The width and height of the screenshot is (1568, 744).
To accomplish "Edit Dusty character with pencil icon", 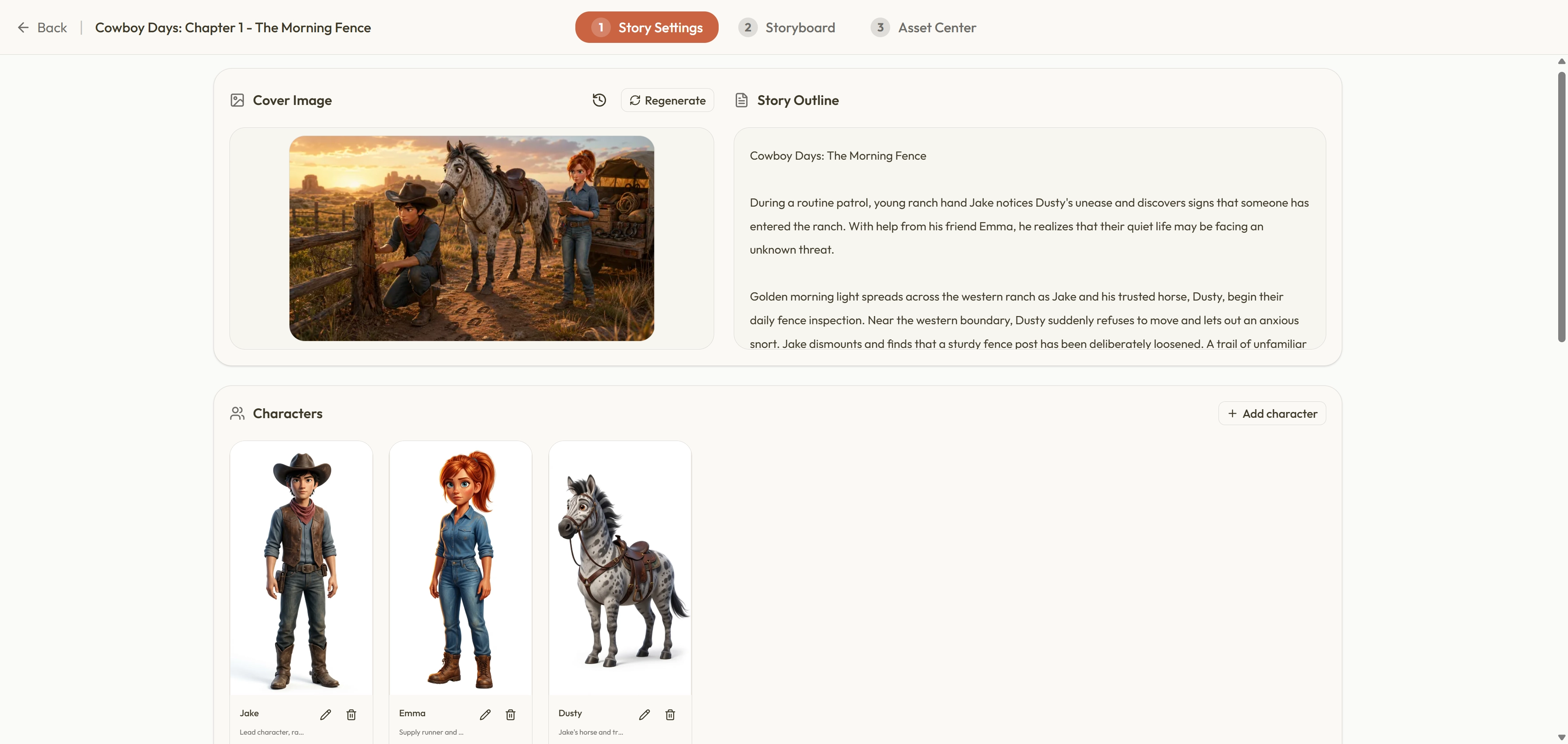I will 645,715.
